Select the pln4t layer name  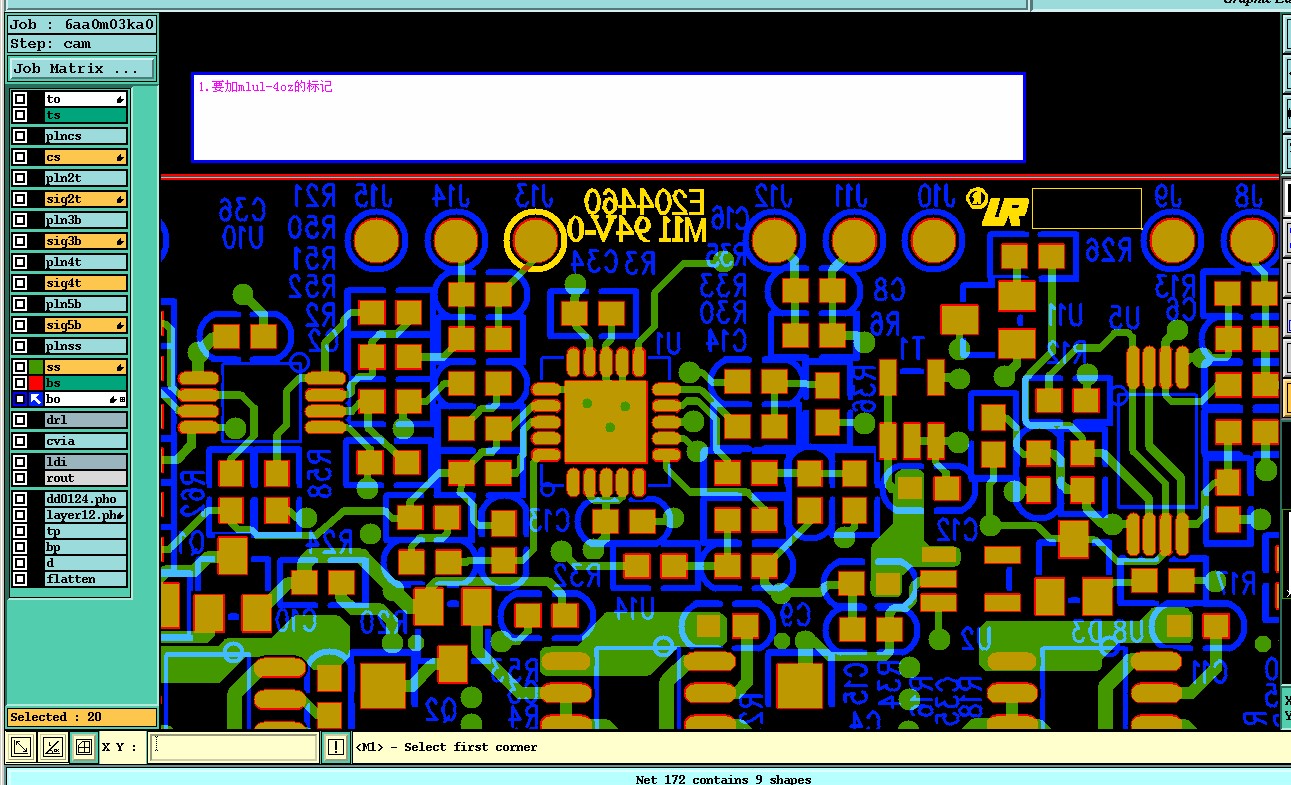(86, 262)
